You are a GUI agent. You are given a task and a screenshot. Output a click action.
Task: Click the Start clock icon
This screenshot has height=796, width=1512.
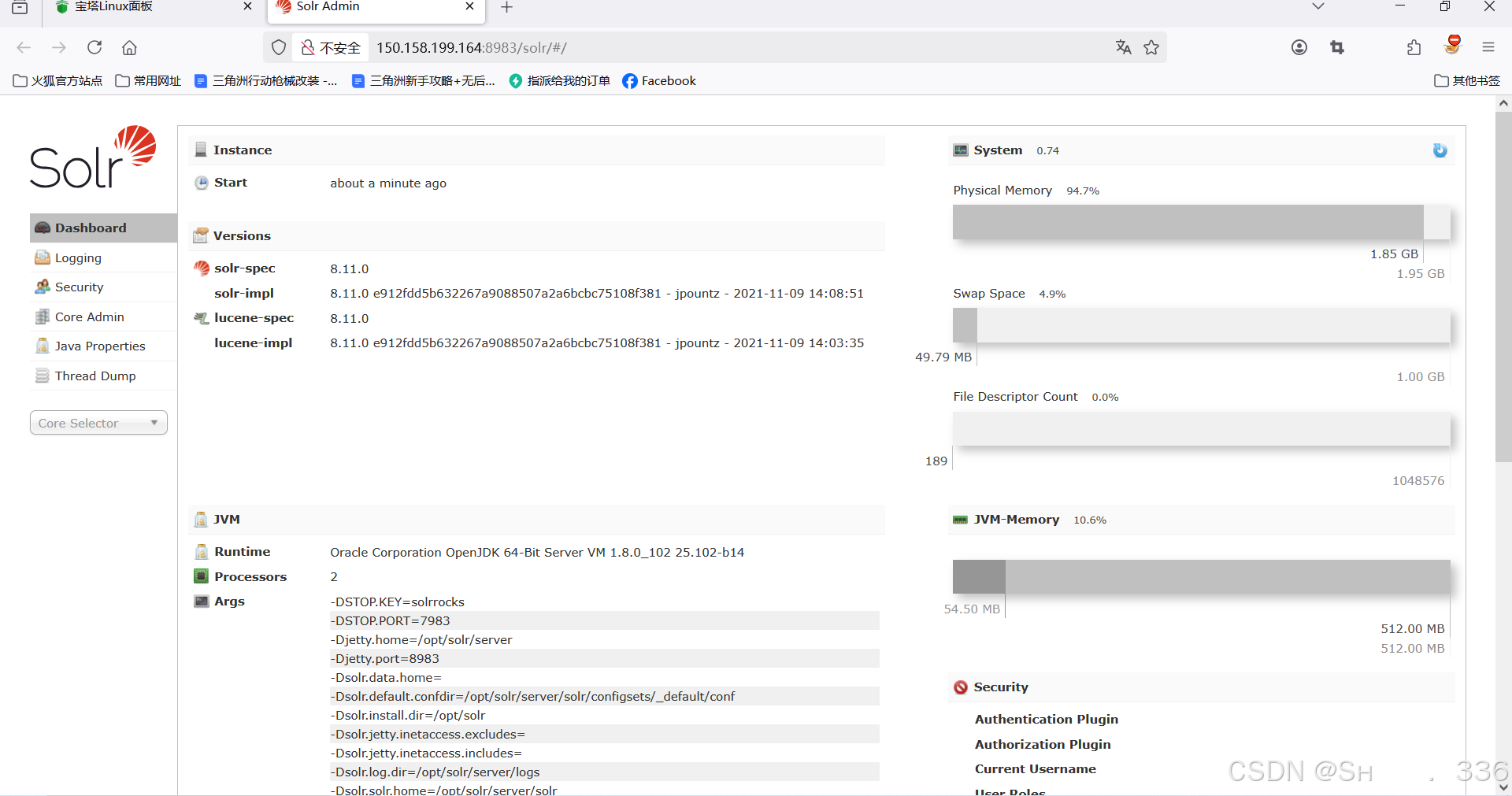click(x=202, y=183)
